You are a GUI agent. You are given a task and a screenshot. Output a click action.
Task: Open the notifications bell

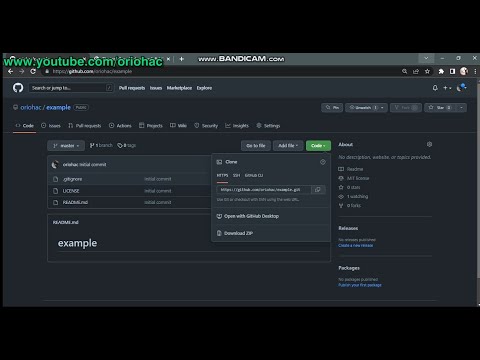[435, 88]
